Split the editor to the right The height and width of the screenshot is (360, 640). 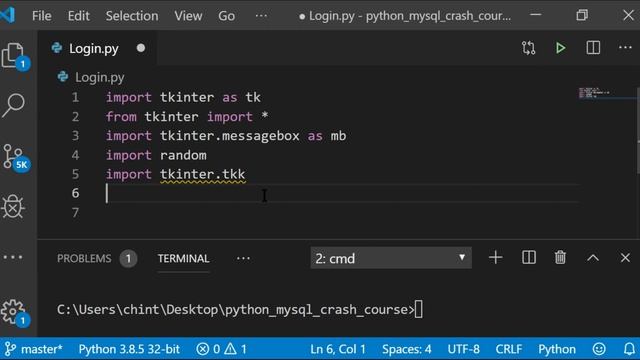(593, 48)
